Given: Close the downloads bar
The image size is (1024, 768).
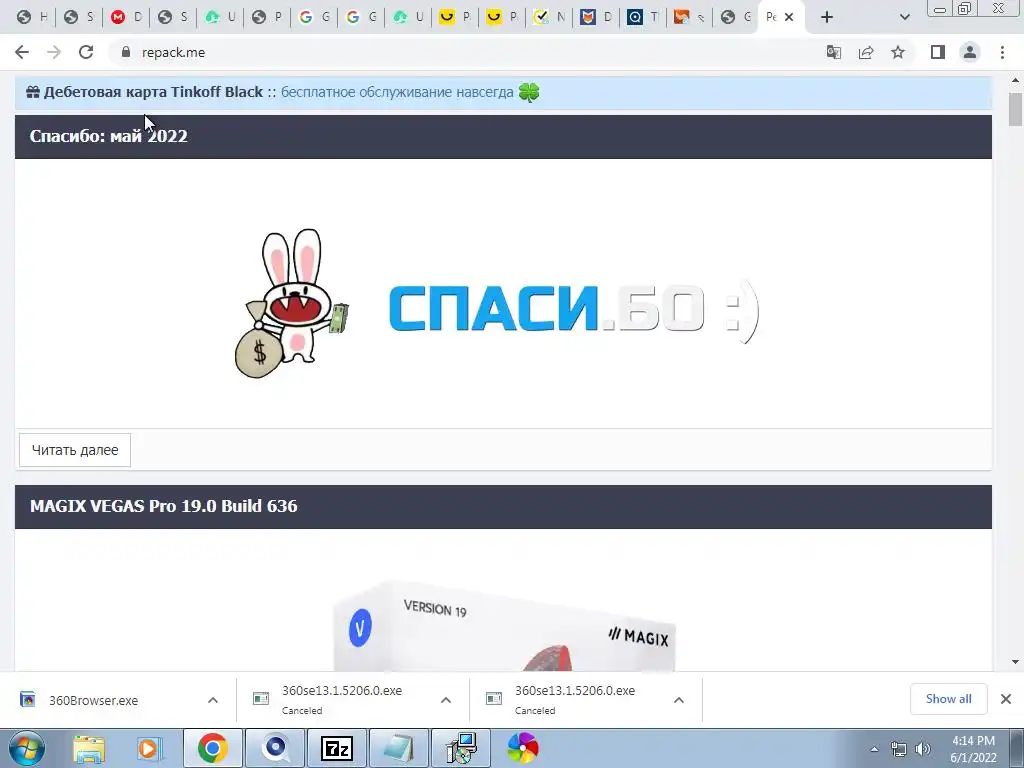Looking at the screenshot, I should [x=1006, y=699].
